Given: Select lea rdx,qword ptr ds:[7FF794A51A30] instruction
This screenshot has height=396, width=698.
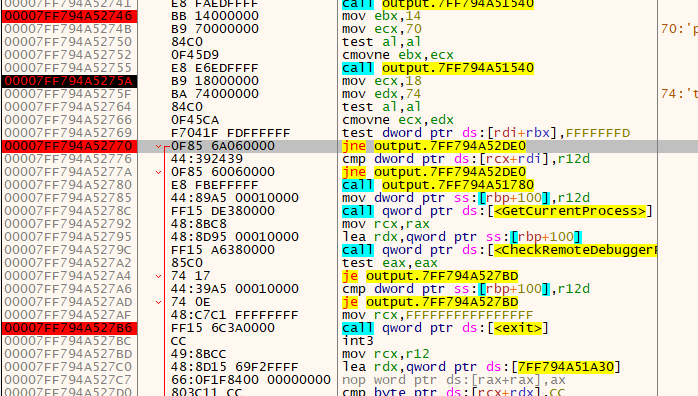Looking at the screenshot, I should (x=481, y=367).
